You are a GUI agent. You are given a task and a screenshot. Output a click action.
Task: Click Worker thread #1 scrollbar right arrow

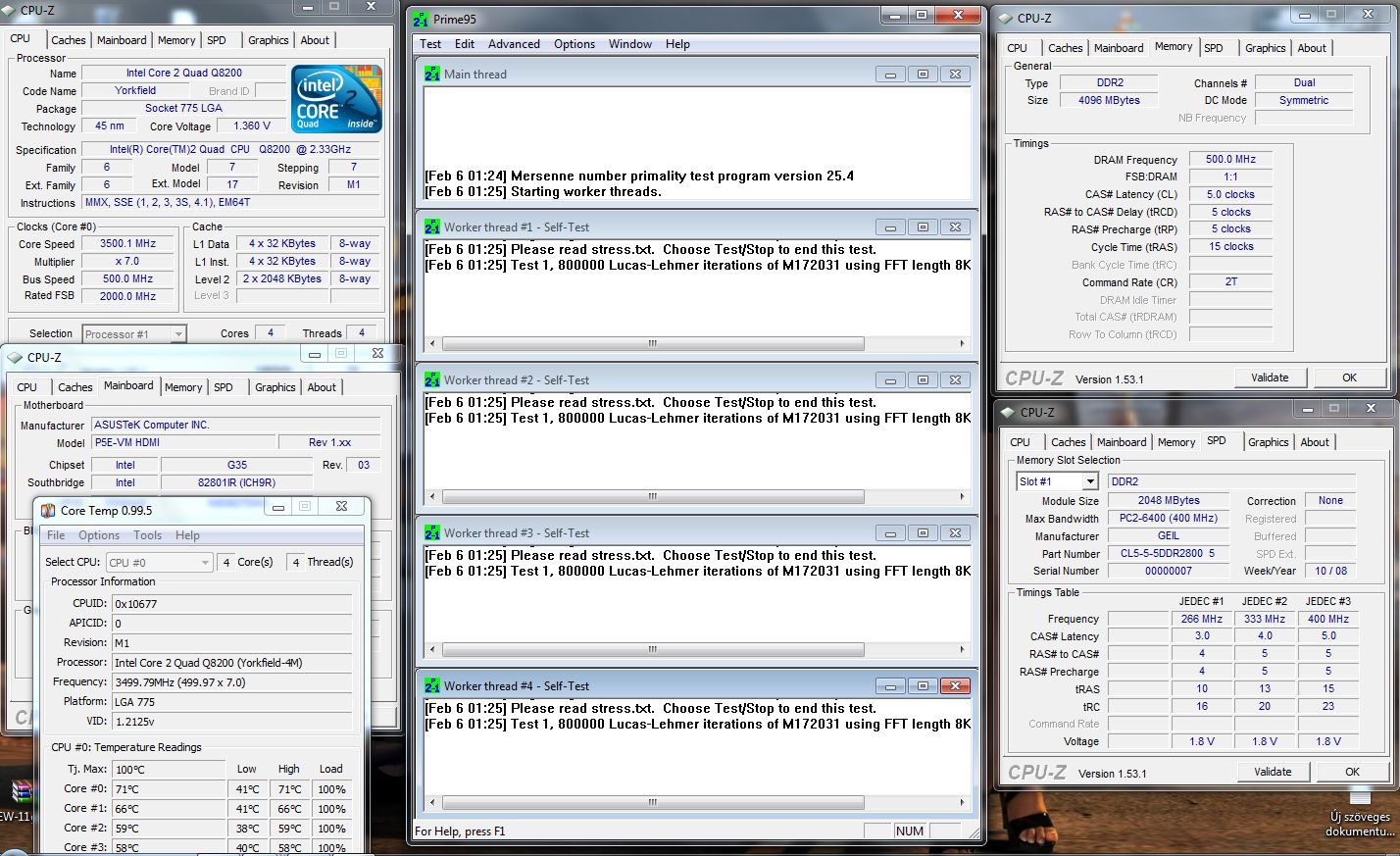coord(962,344)
